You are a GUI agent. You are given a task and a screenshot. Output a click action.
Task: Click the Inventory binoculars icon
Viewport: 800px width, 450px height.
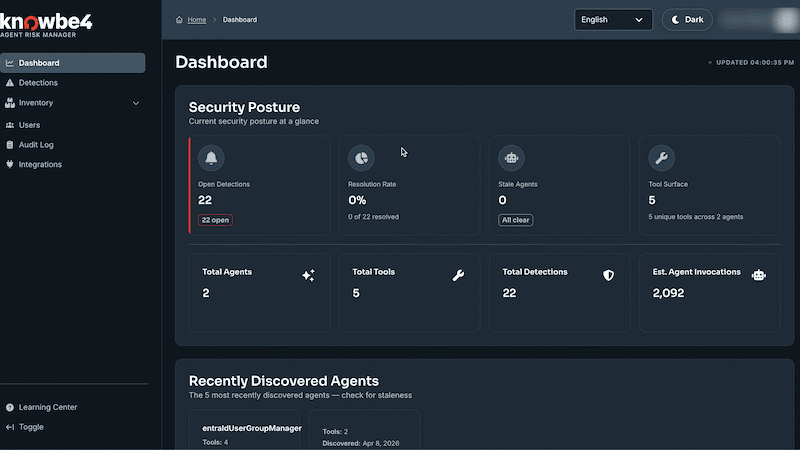click(x=10, y=103)
